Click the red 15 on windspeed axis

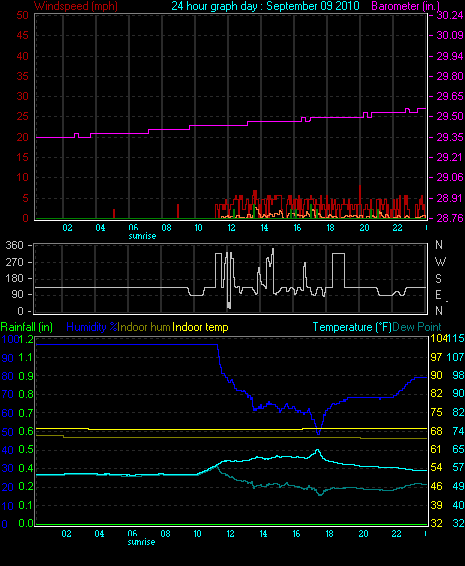(x=22, y=157)
